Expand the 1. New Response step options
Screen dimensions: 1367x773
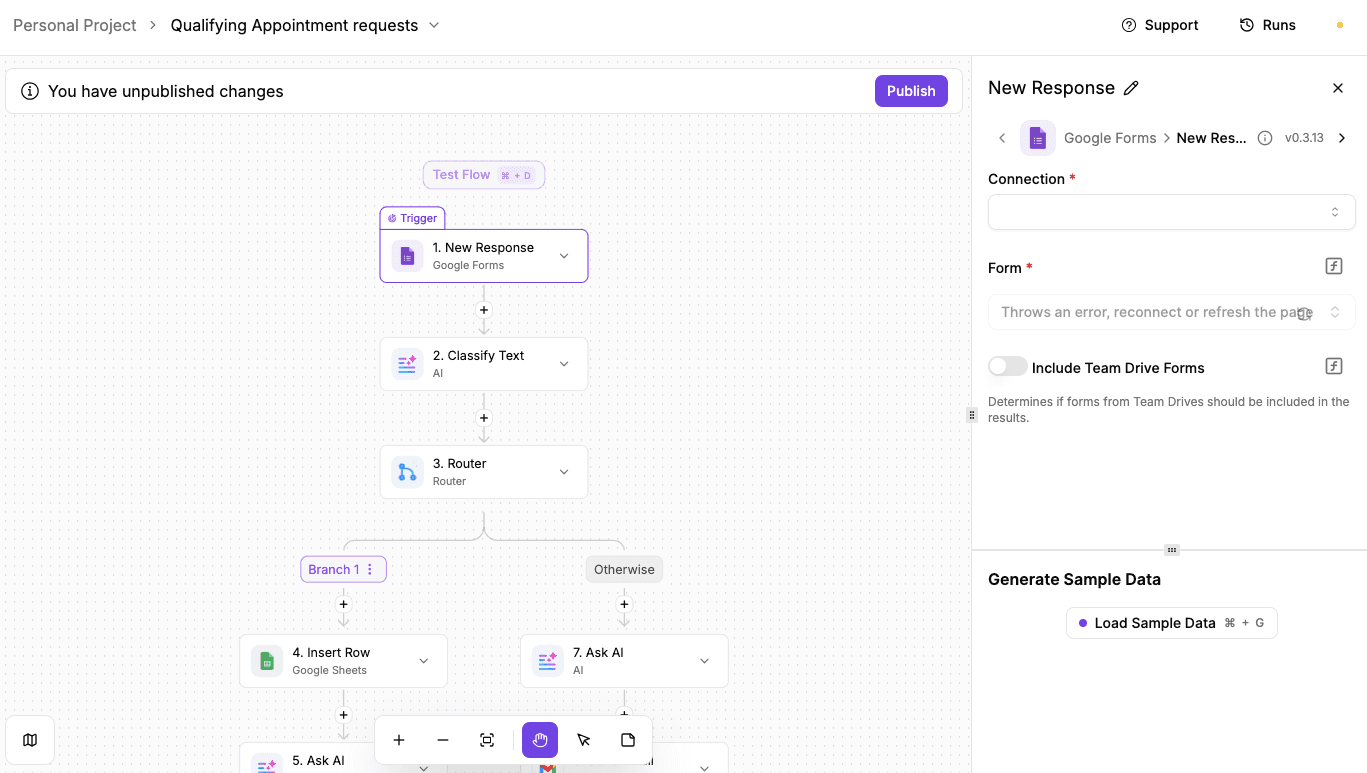[565, 256]
